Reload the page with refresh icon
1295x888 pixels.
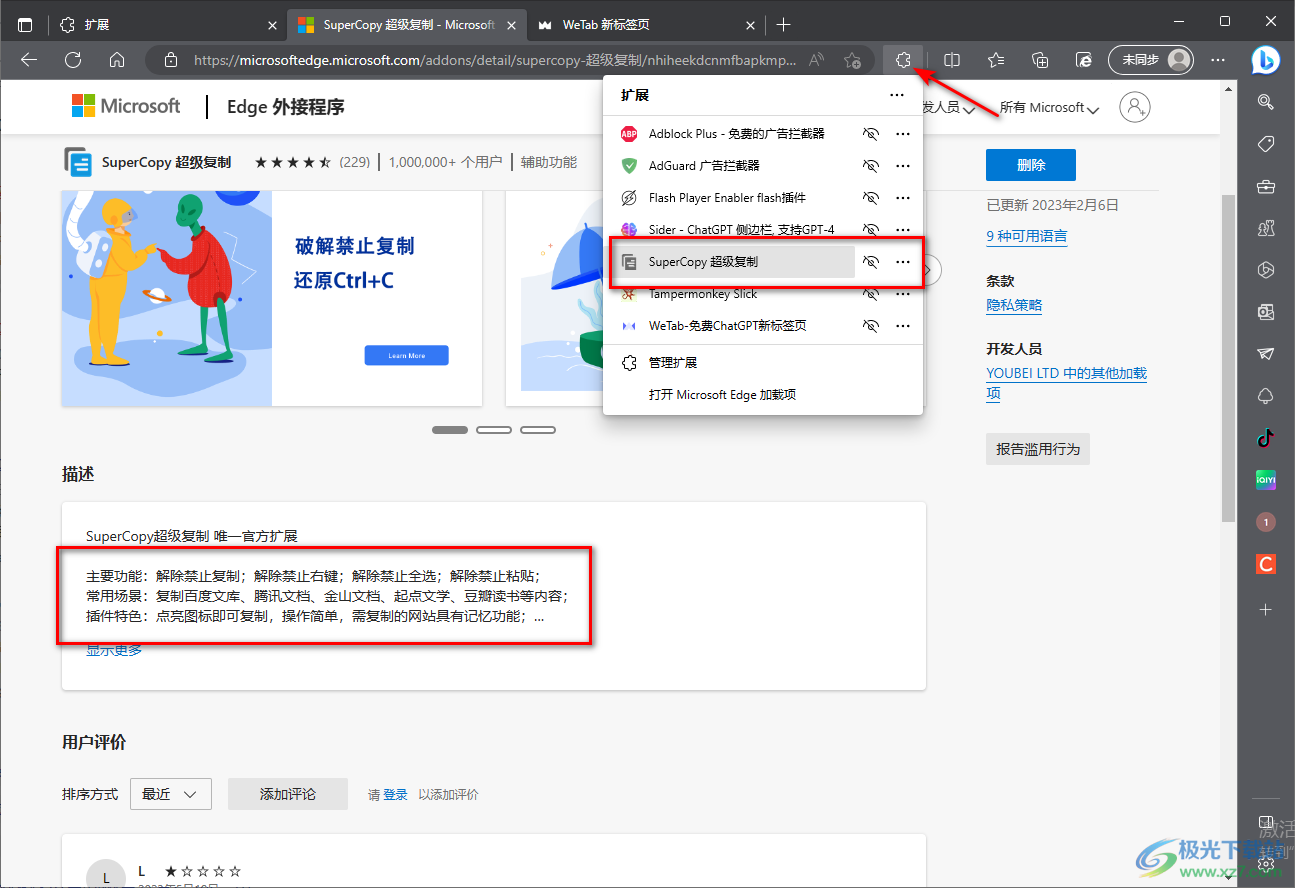[x=73, y=60]
